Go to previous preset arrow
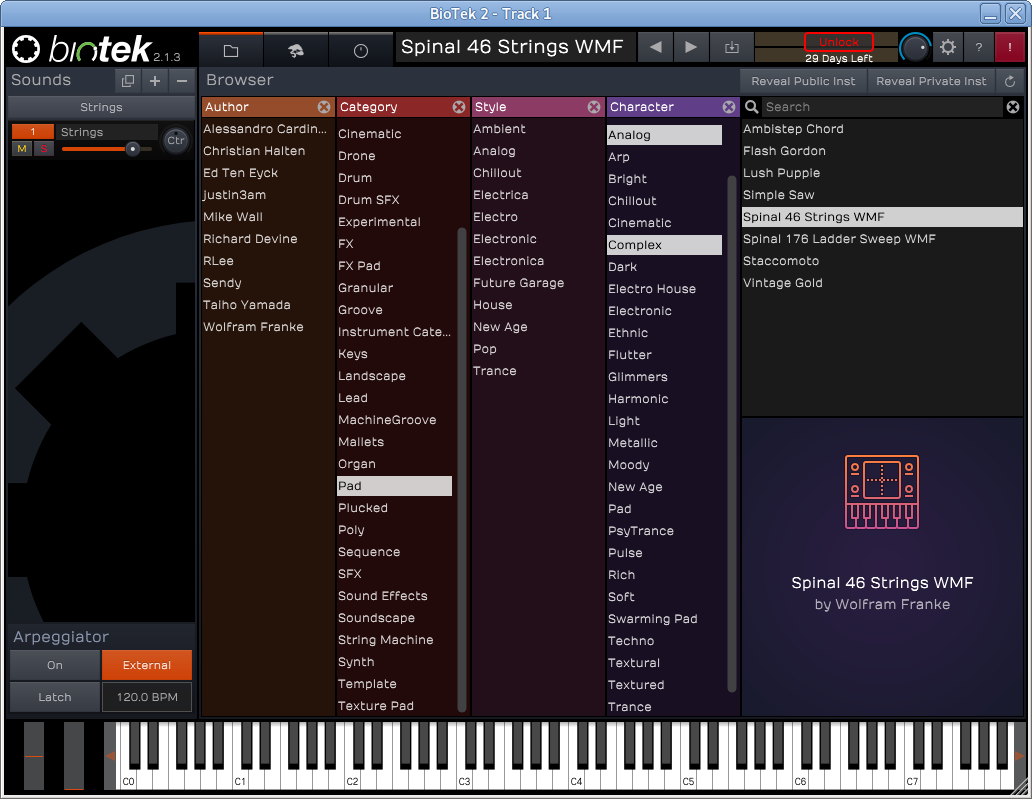Screen dimensions: 1032x799 point(655,47)
